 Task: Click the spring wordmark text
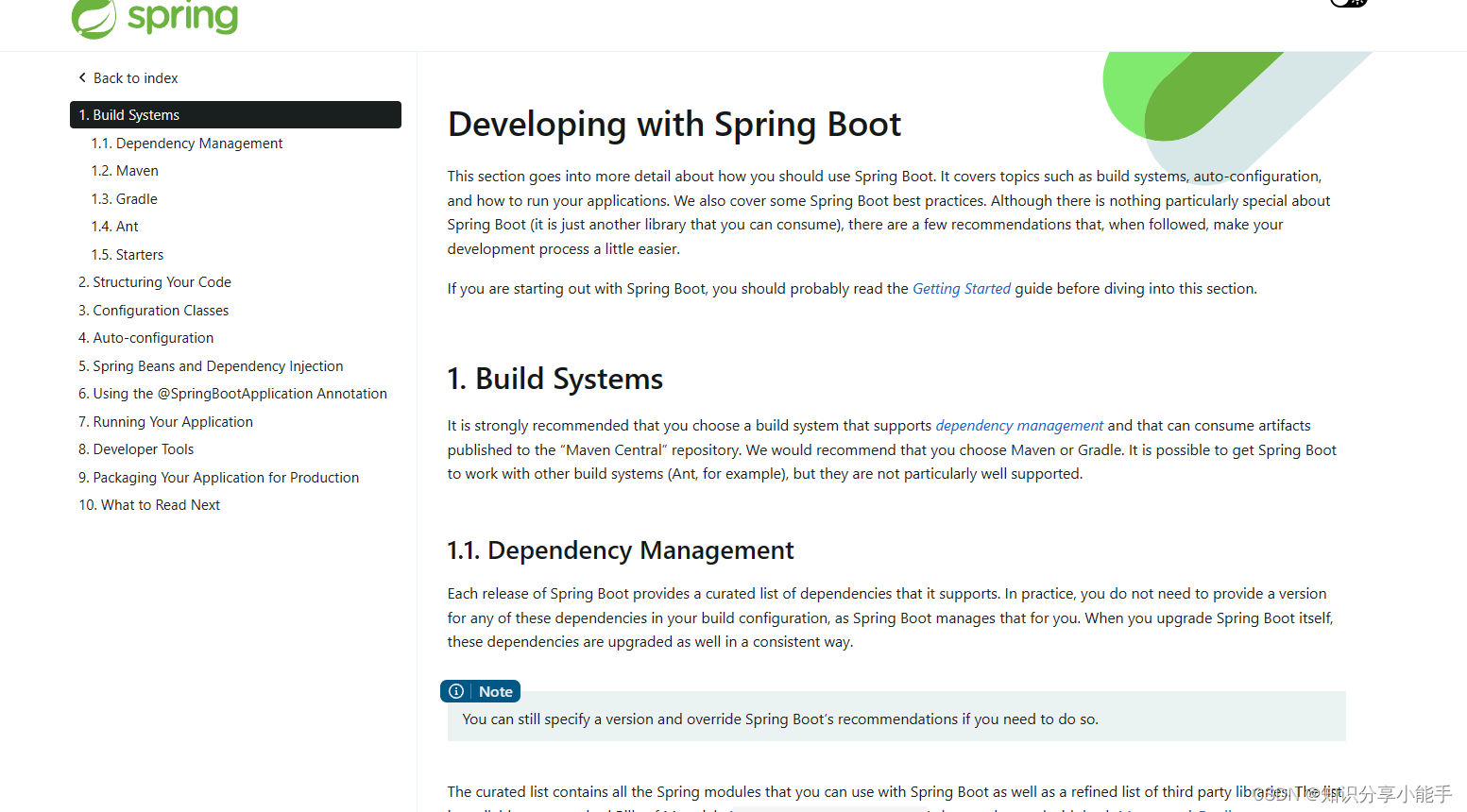click(183, 17)
